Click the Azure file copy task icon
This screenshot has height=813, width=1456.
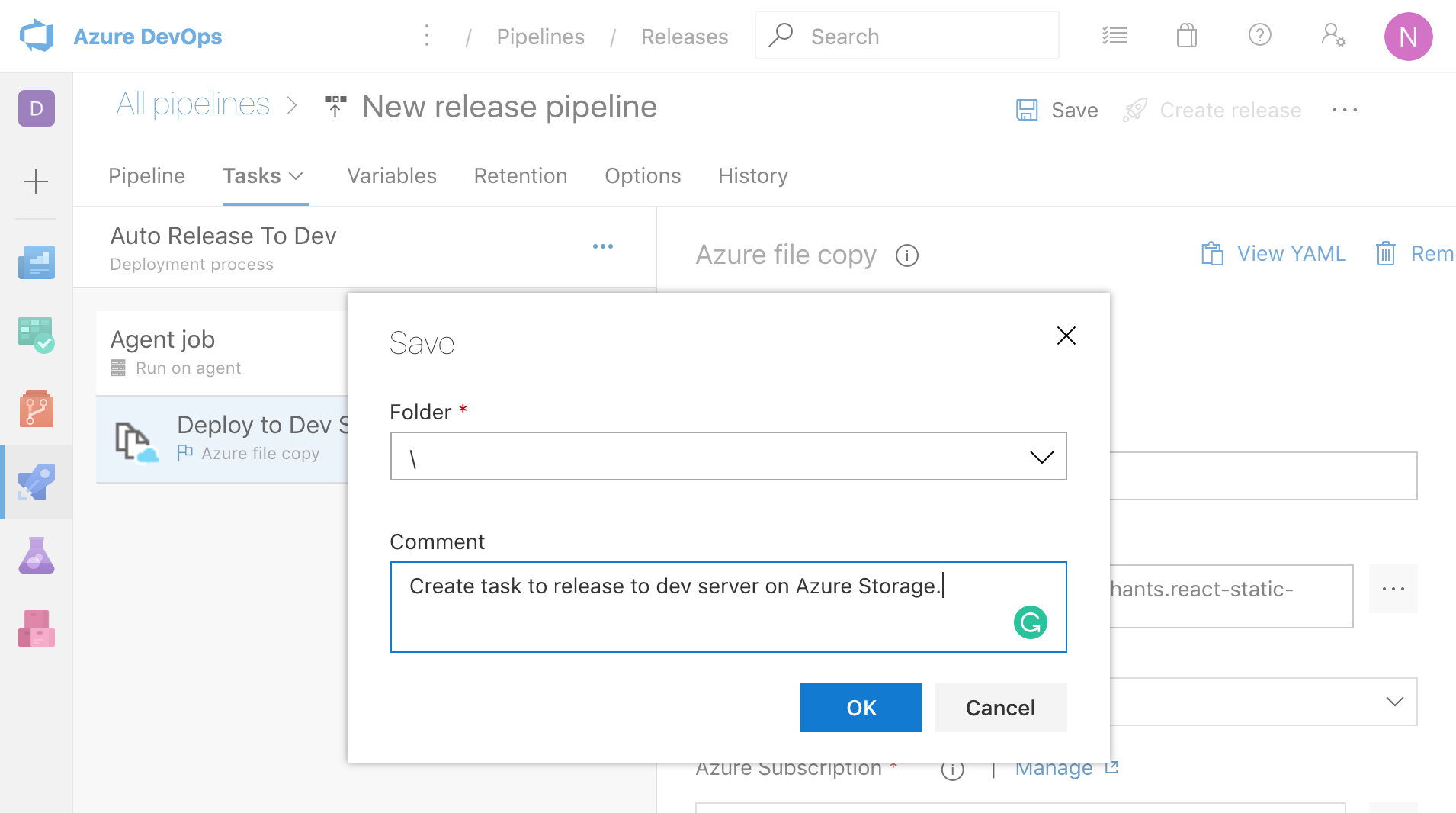136,442
